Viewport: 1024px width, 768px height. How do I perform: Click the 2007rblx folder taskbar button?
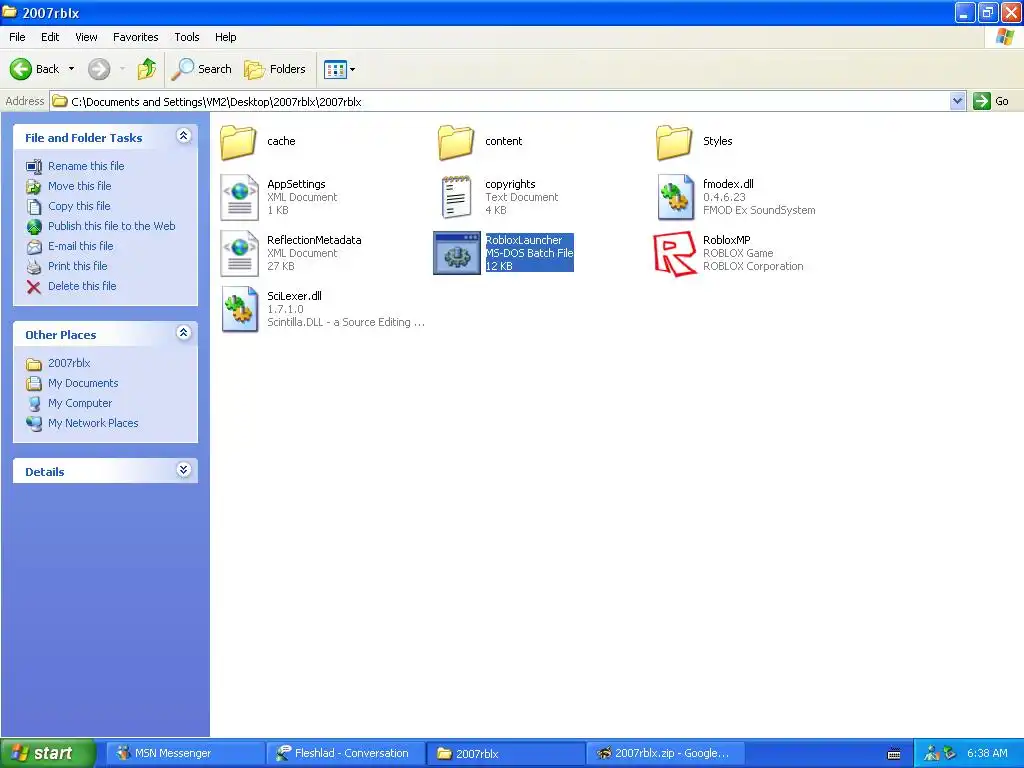coord(505,754)
